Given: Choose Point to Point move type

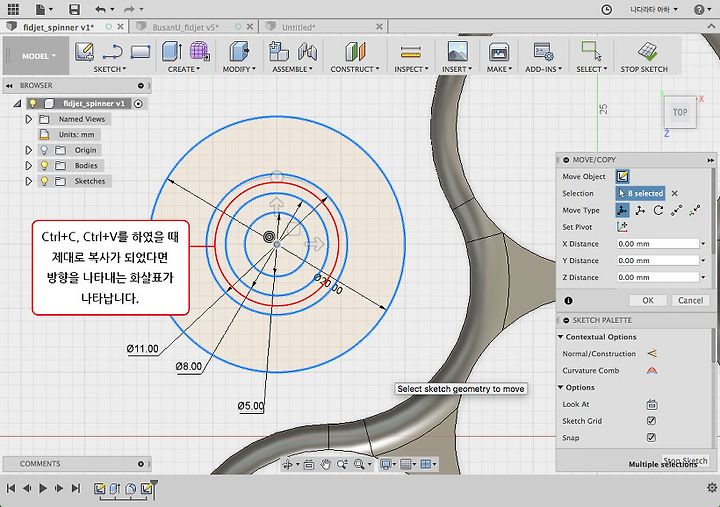Looking at the screenshot, I should coord(676,210).
